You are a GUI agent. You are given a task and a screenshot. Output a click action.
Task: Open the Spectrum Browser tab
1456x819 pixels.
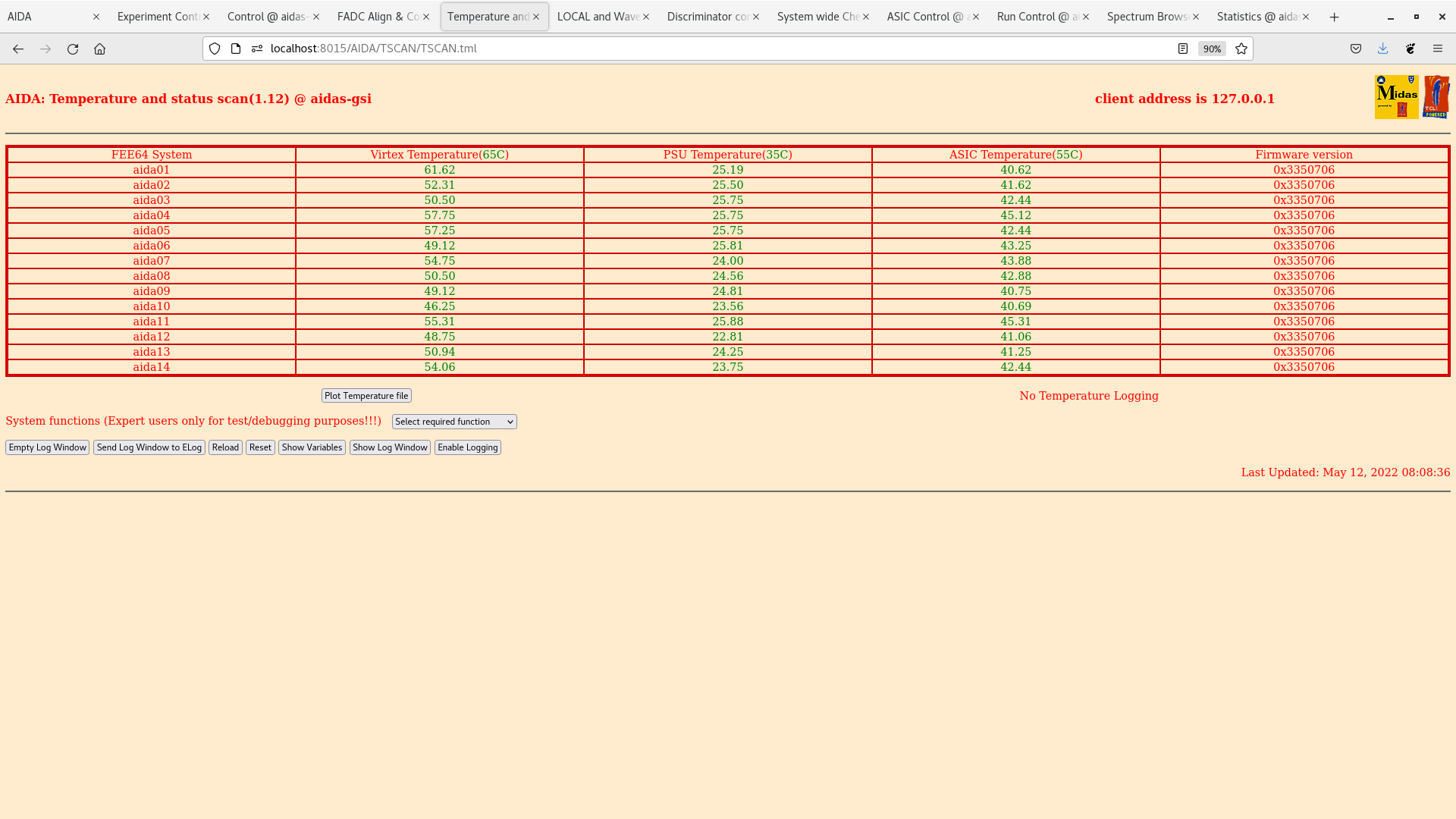1147,17
